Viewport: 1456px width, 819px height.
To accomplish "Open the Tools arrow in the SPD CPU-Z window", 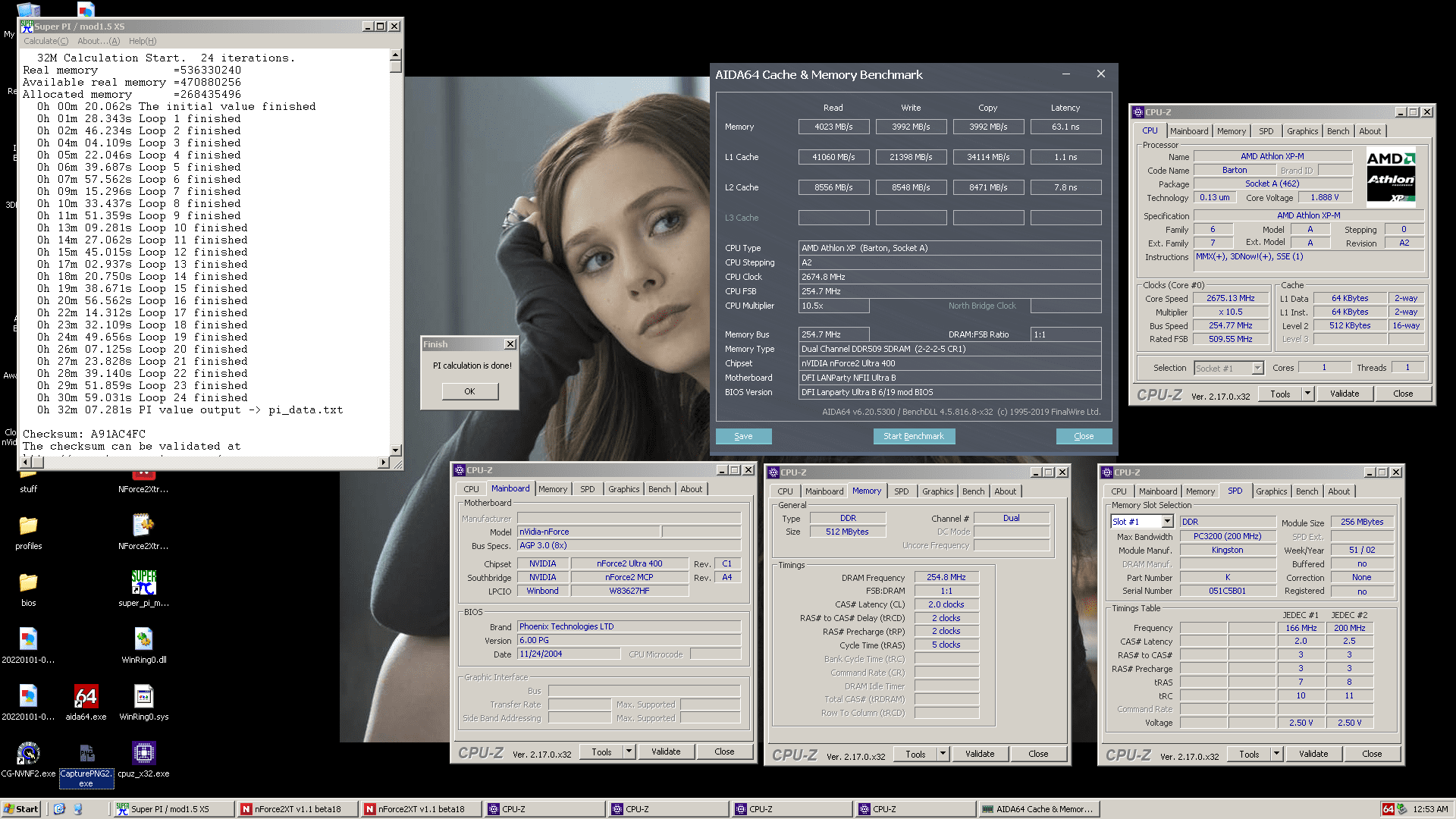I will coord(1276,754).
